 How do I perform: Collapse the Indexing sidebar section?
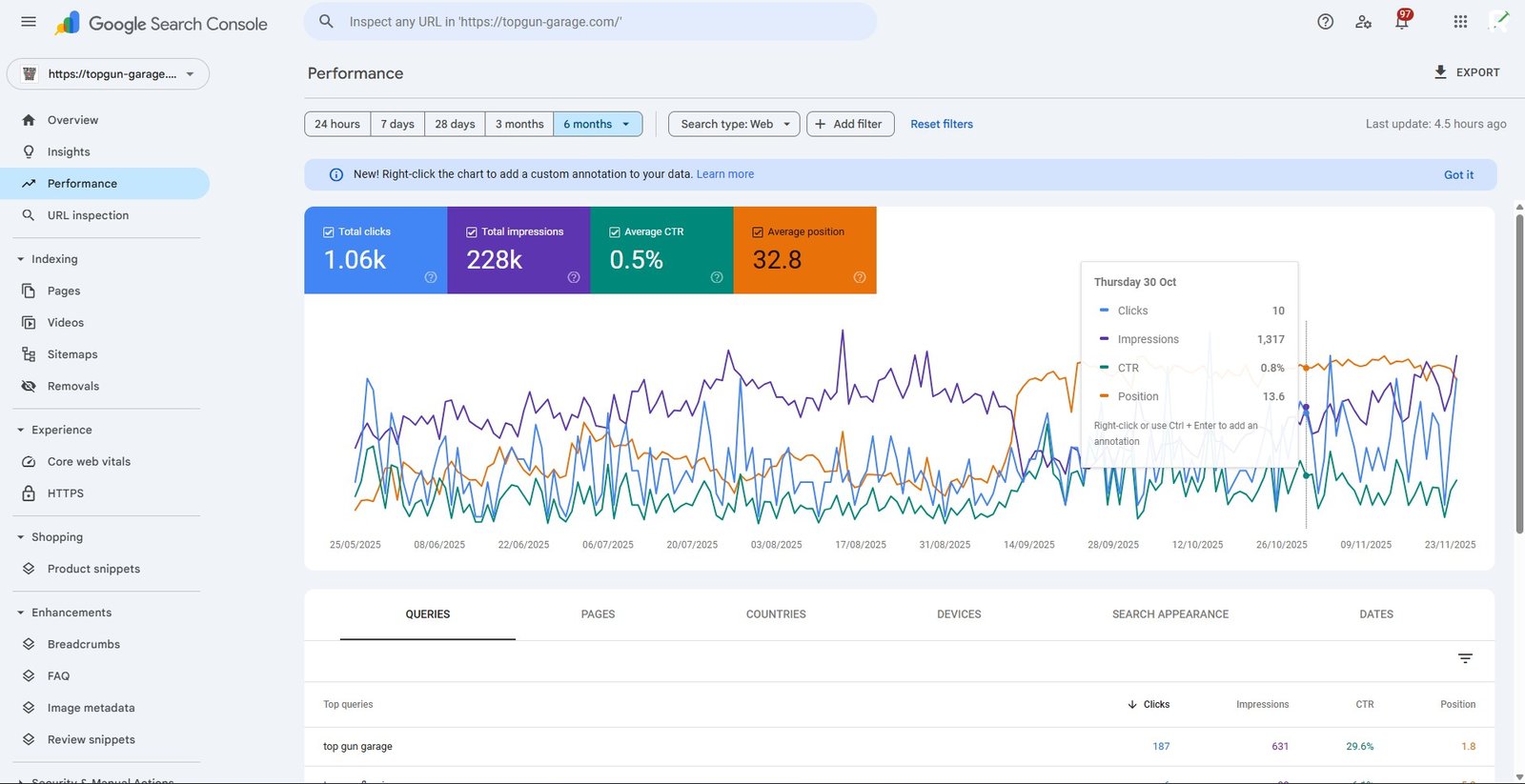coord(21,259)
